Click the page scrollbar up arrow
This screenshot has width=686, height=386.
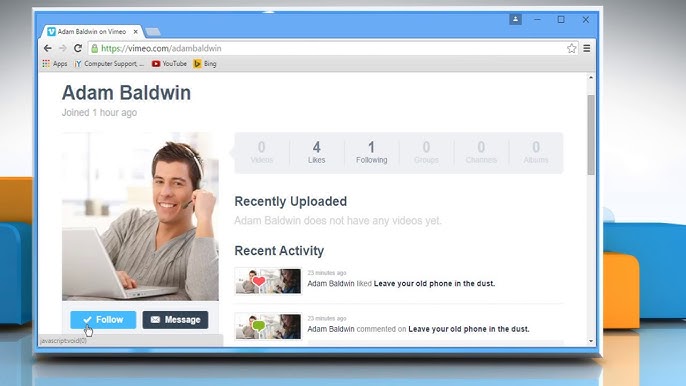point(591,77)
